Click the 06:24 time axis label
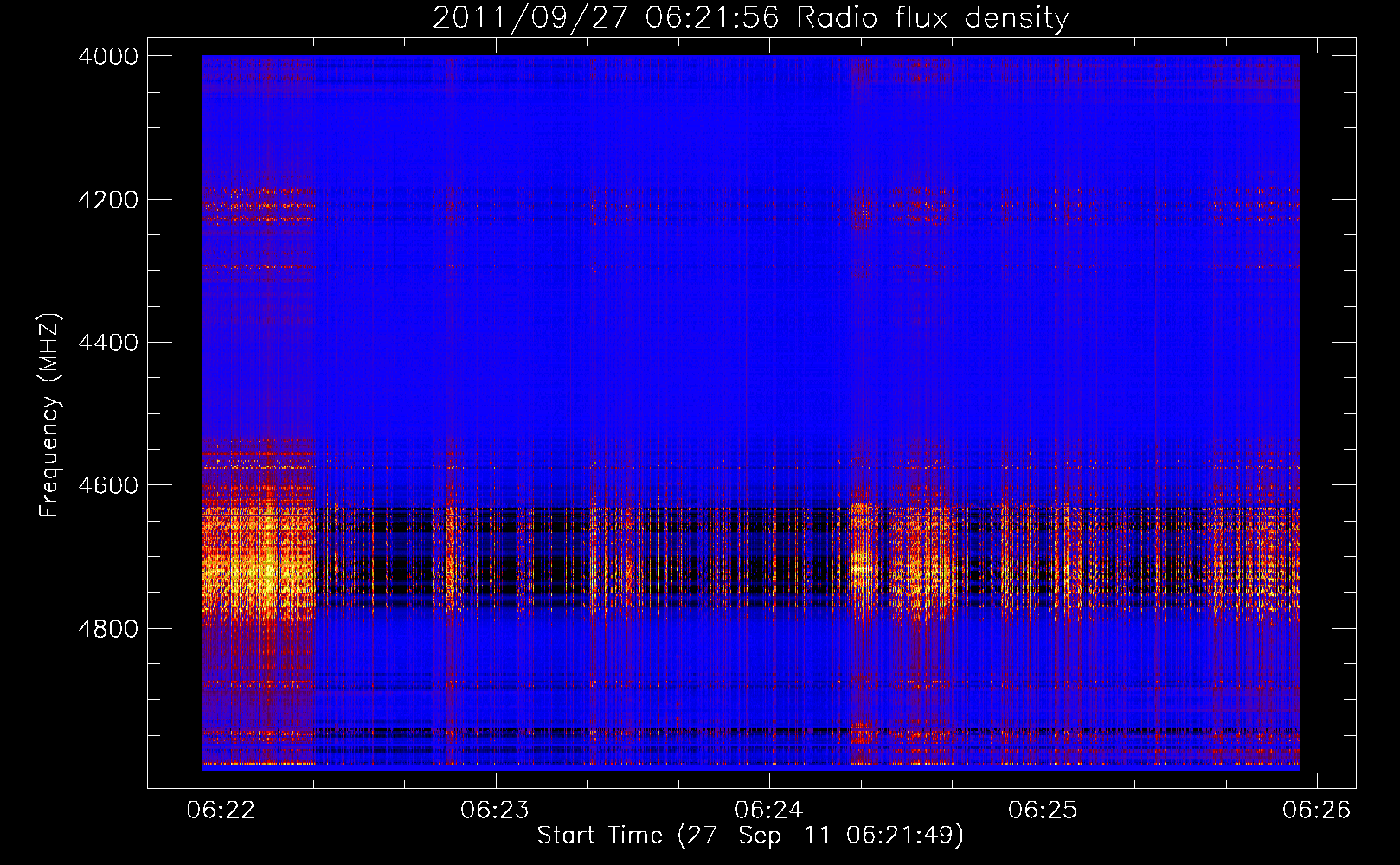 [768, 810]
